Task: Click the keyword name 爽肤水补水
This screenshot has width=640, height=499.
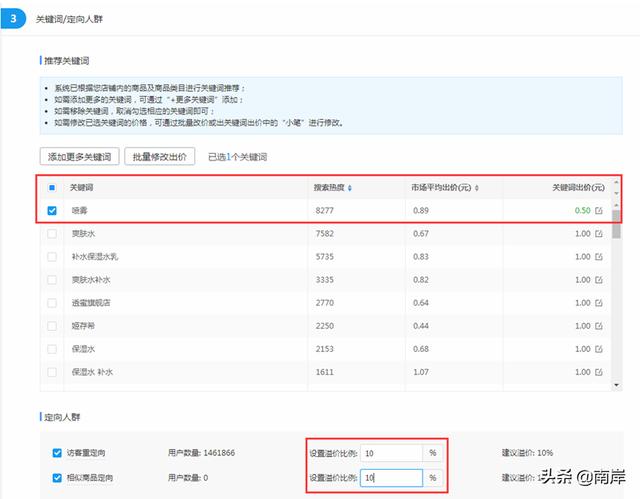Action: [91, 280]
